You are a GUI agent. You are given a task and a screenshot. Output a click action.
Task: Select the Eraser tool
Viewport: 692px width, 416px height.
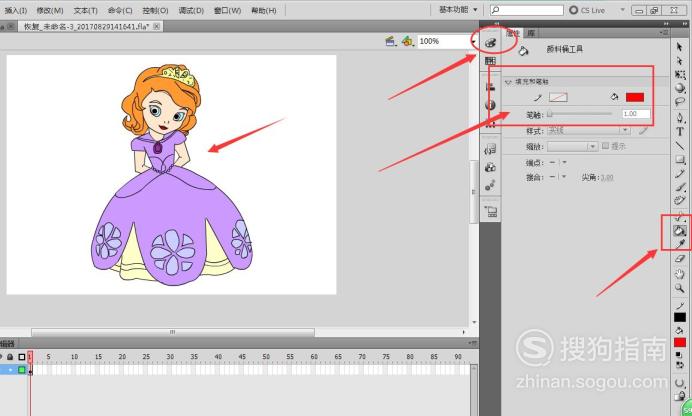[680, 259]
